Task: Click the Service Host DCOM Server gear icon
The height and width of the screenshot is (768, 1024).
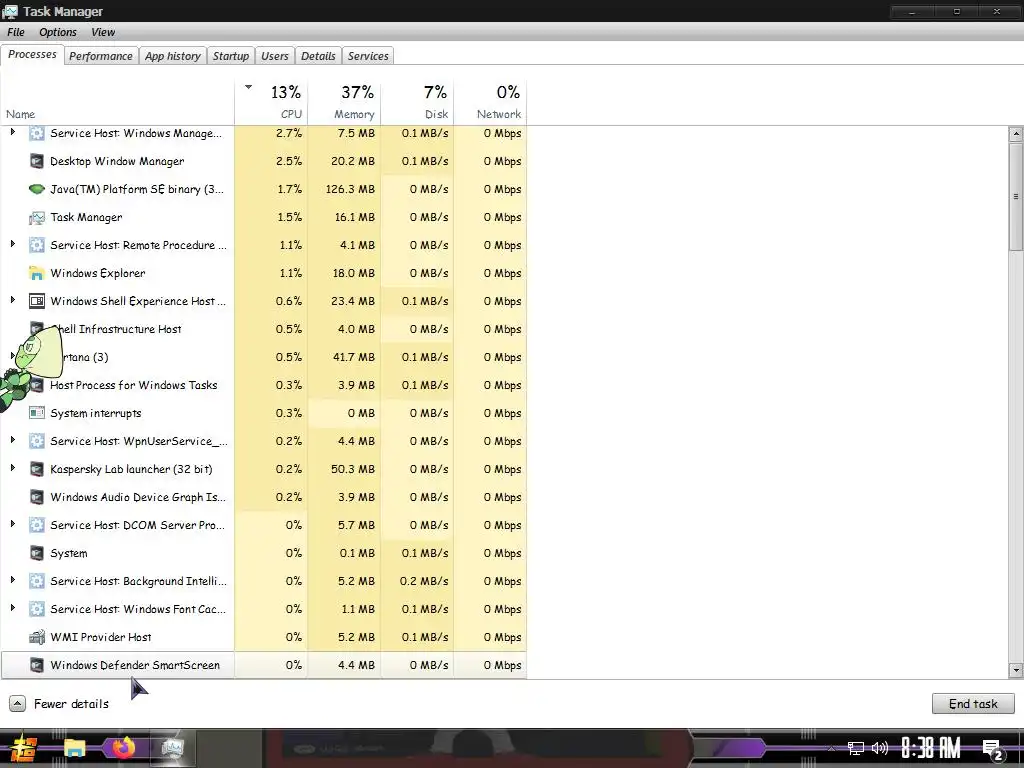Action: tap(37, 525)
